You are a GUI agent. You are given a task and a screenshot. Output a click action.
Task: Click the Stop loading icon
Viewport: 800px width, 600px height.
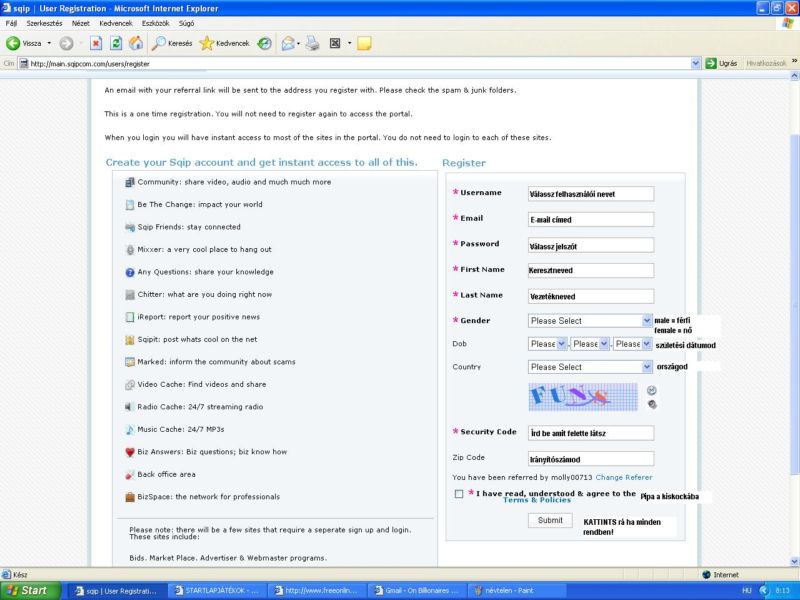tap(96, 43)
